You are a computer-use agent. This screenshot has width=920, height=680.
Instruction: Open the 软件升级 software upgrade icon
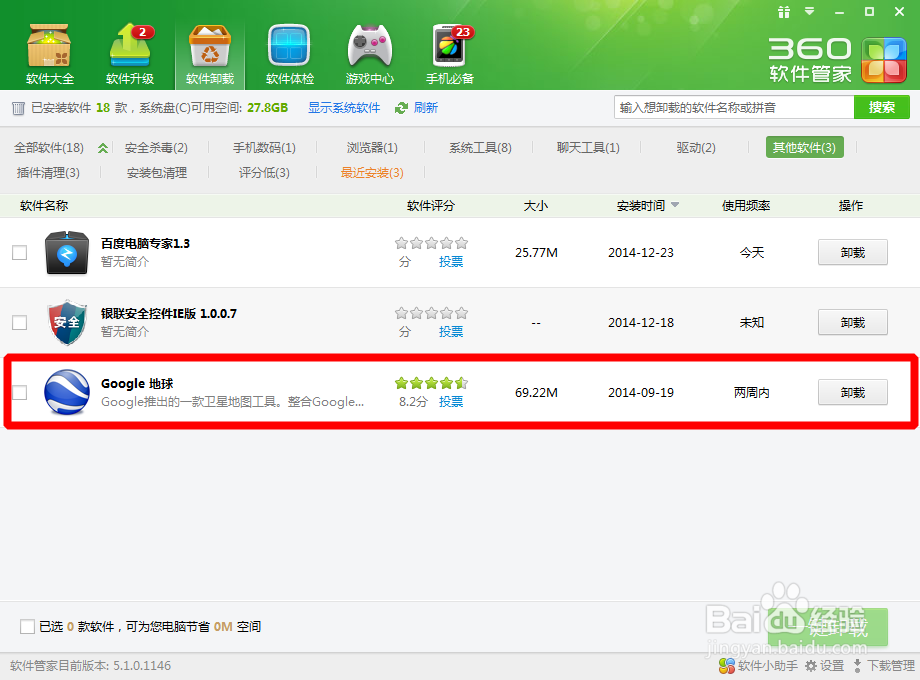click(130, 54)
